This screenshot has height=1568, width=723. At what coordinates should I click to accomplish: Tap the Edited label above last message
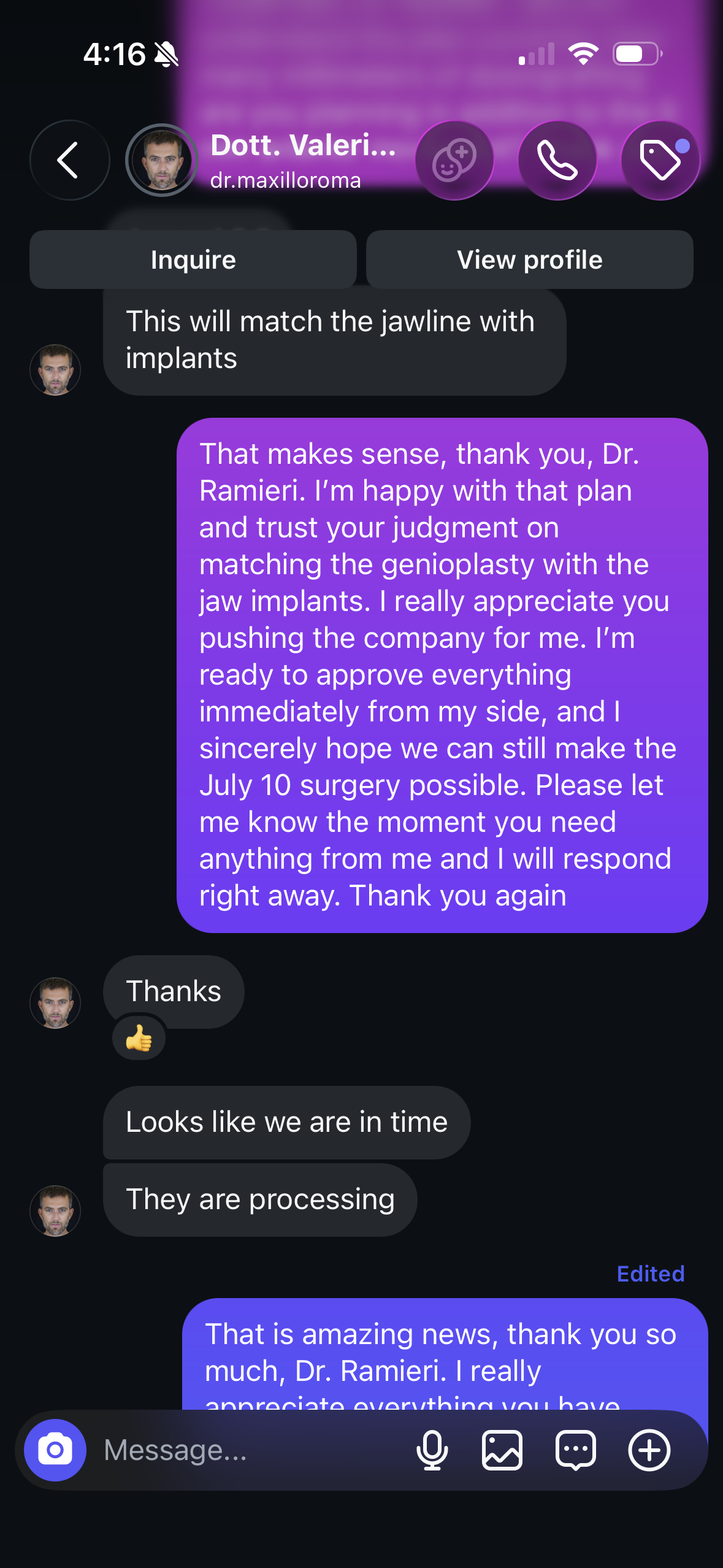tap(651, 1274)
